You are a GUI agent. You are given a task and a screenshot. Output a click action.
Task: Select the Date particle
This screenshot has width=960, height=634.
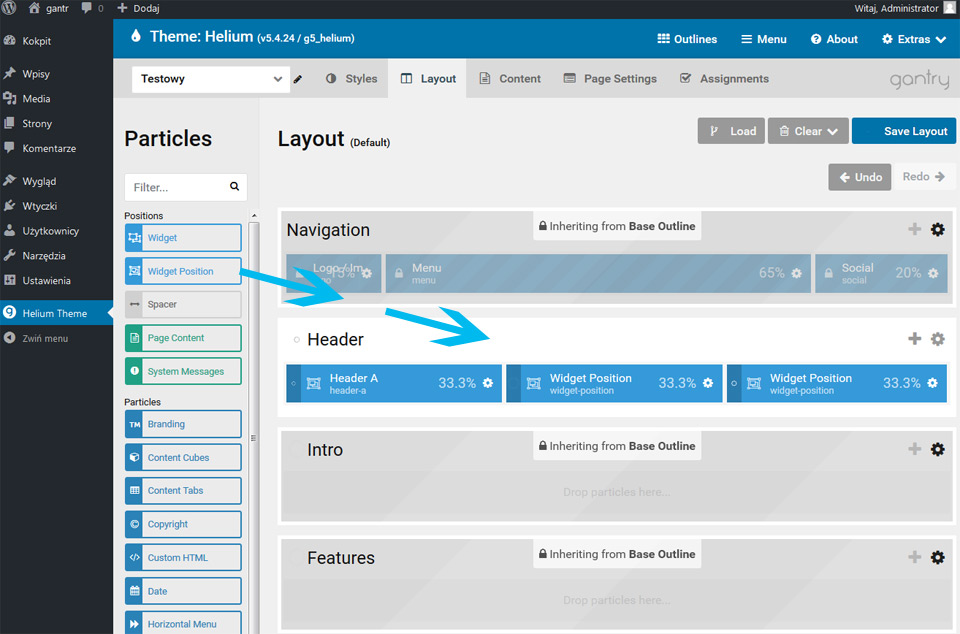click(183, 591)
